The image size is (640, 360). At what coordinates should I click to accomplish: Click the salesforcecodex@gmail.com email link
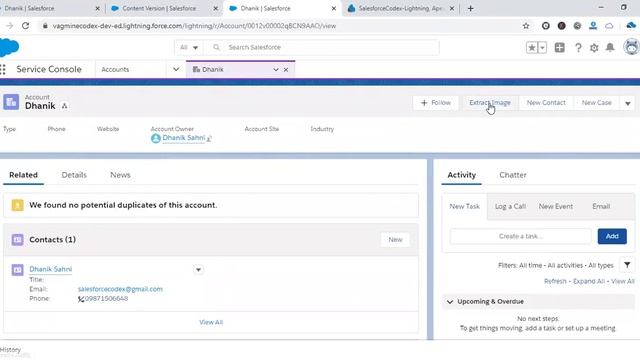tap(120, 289)
